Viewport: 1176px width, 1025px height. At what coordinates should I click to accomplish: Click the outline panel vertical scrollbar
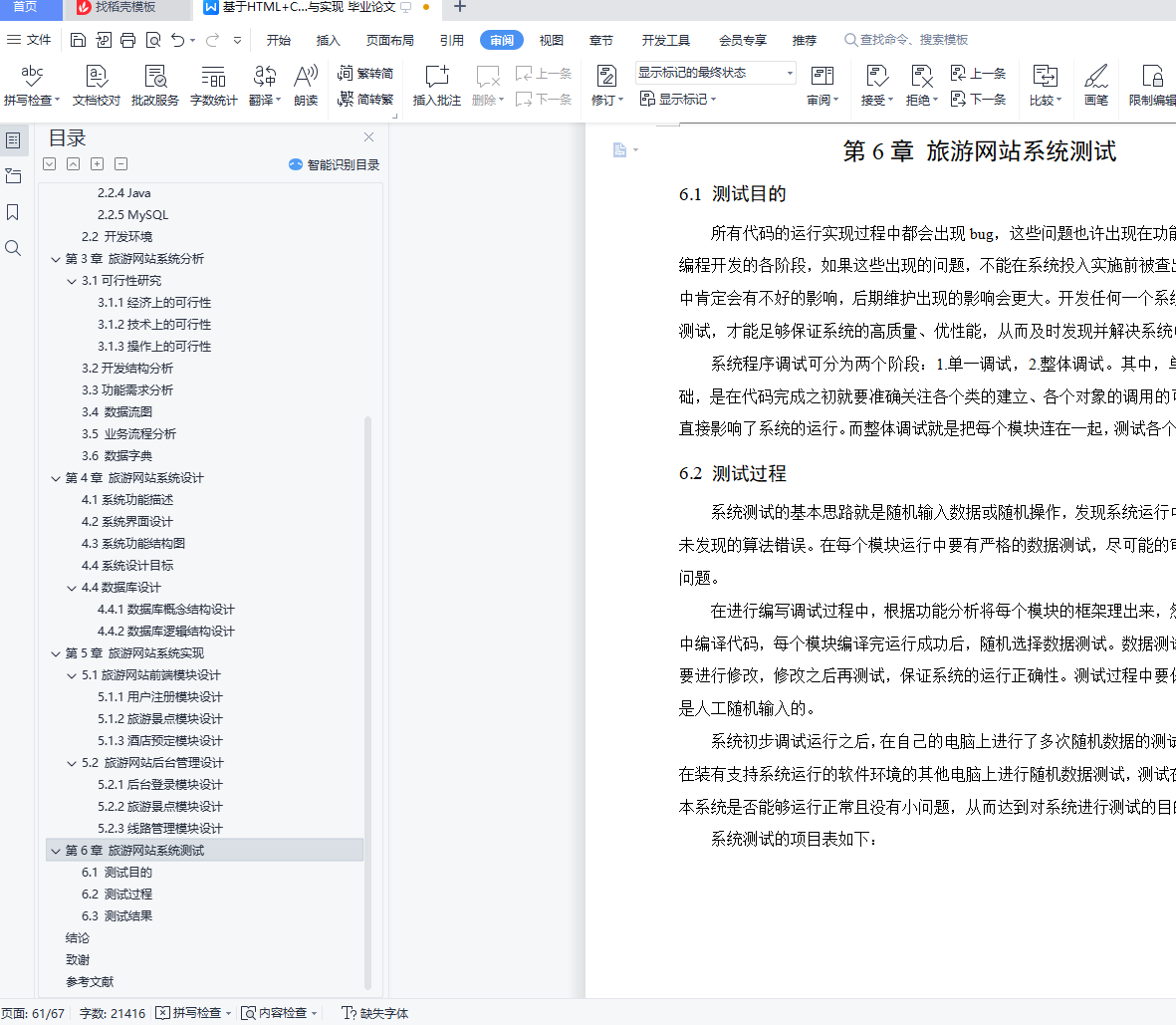[x=367, y=703]
